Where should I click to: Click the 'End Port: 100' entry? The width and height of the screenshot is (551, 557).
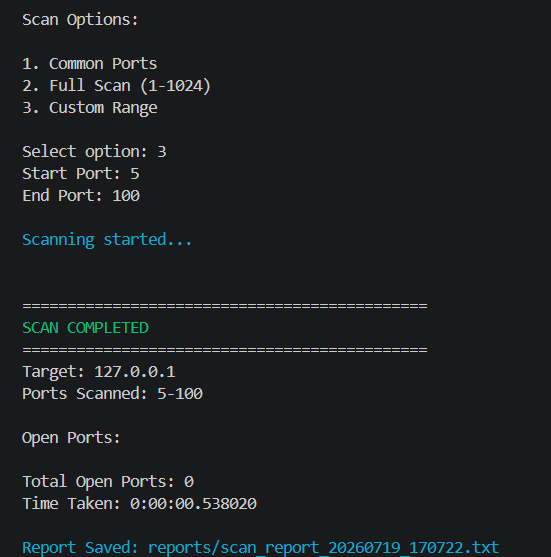81,196
